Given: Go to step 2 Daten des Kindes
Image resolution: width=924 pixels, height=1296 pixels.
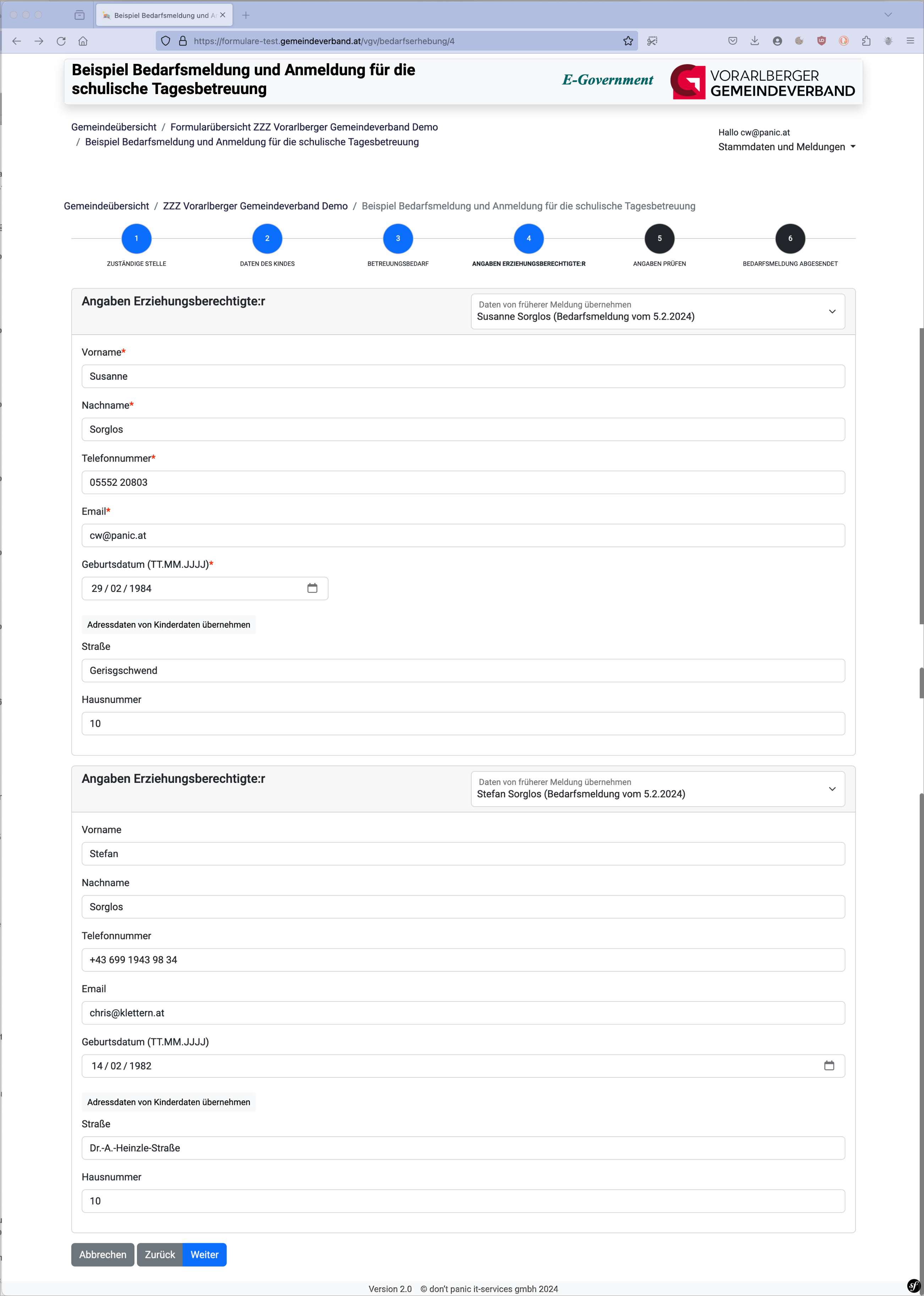Looking at the screenshot, I should (x=268, y=238).
